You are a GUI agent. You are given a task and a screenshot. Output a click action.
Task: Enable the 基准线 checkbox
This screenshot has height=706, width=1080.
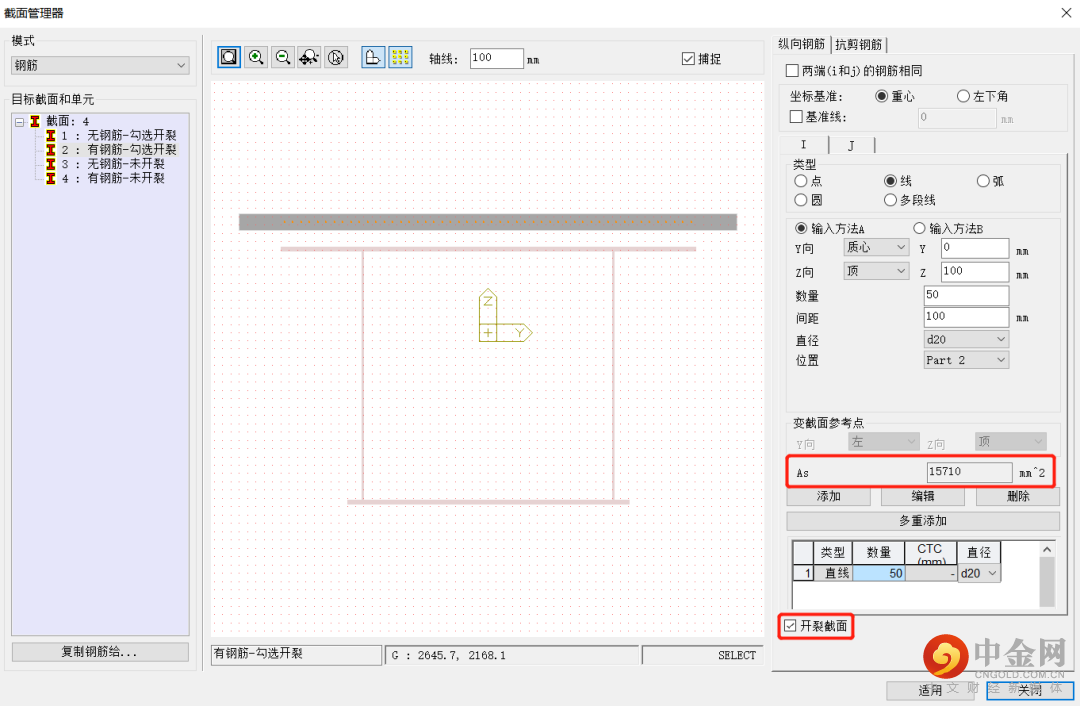point(796,116)
